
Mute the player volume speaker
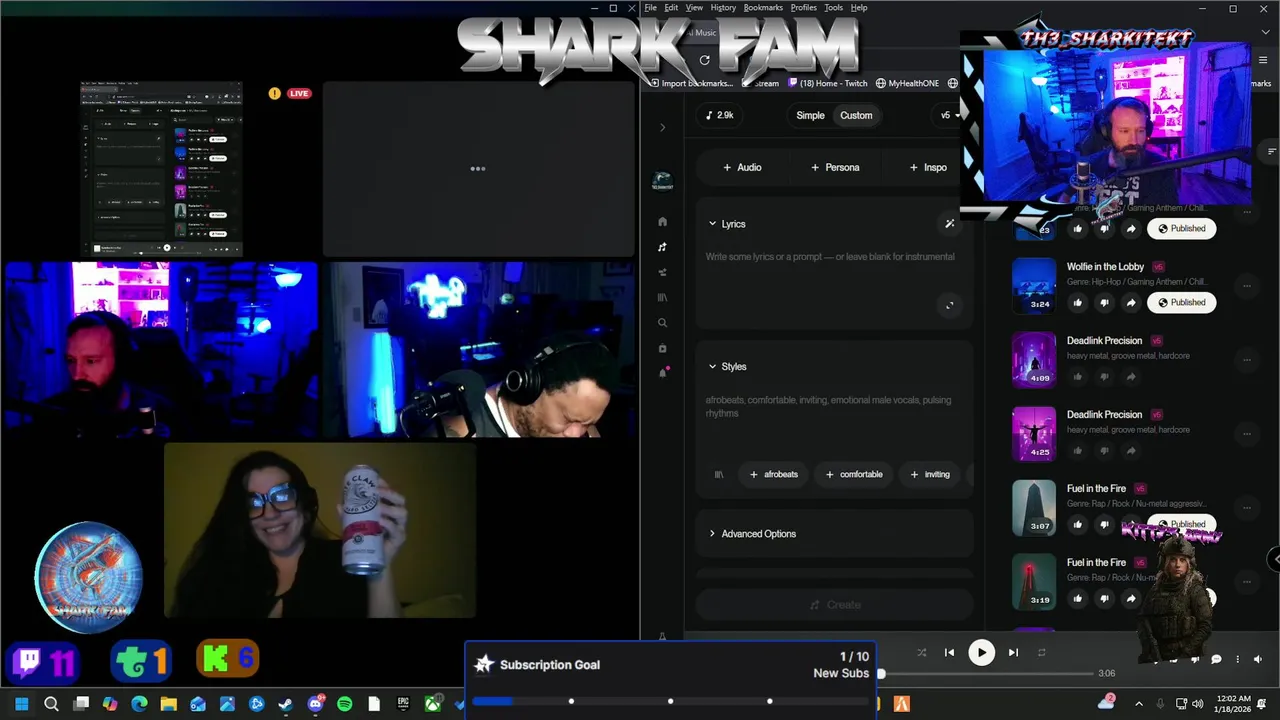tap(1257, 659)
